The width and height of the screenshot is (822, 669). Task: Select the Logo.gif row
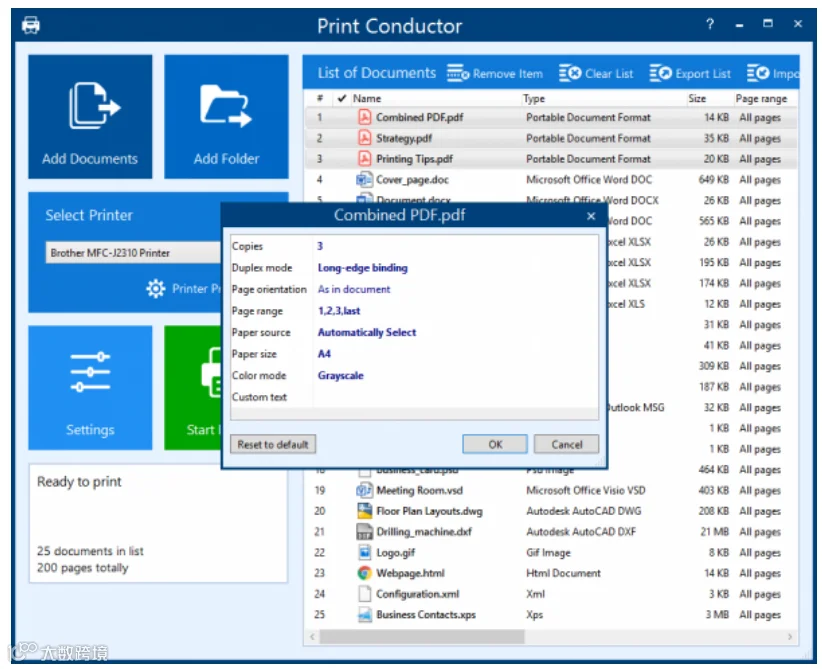coord(551,552)
